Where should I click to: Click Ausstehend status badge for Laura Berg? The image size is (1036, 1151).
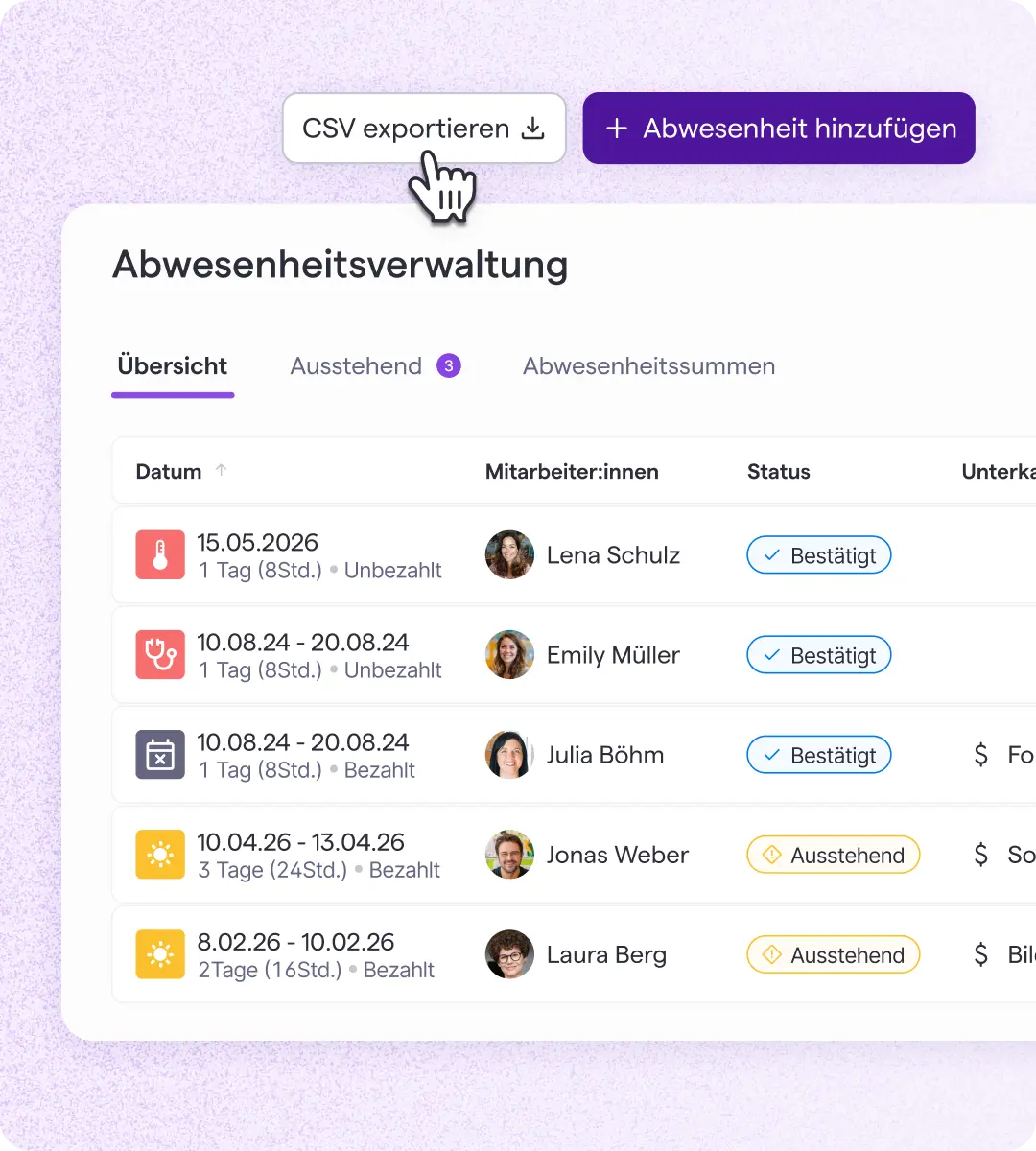[834, 954]
